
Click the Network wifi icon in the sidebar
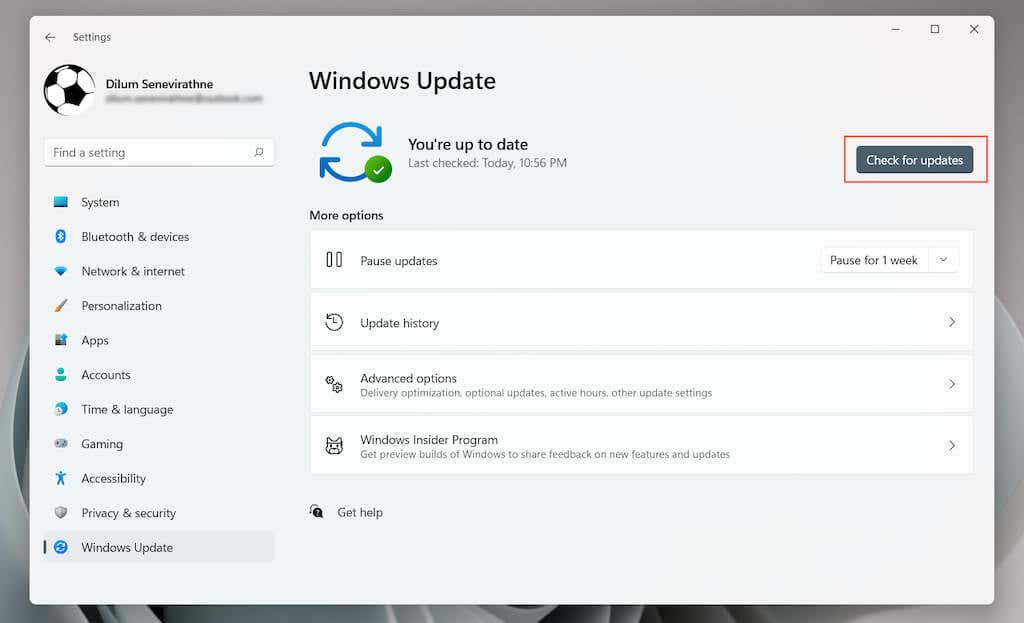[x=61, y=271]
